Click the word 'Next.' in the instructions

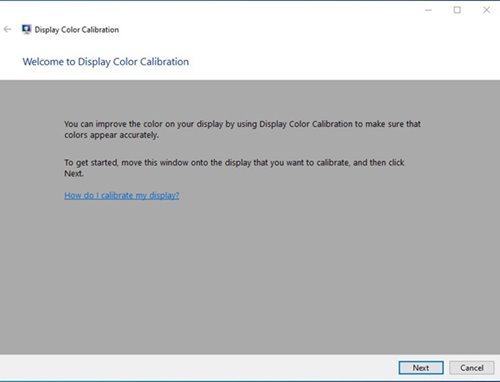[x=74, y=174]
